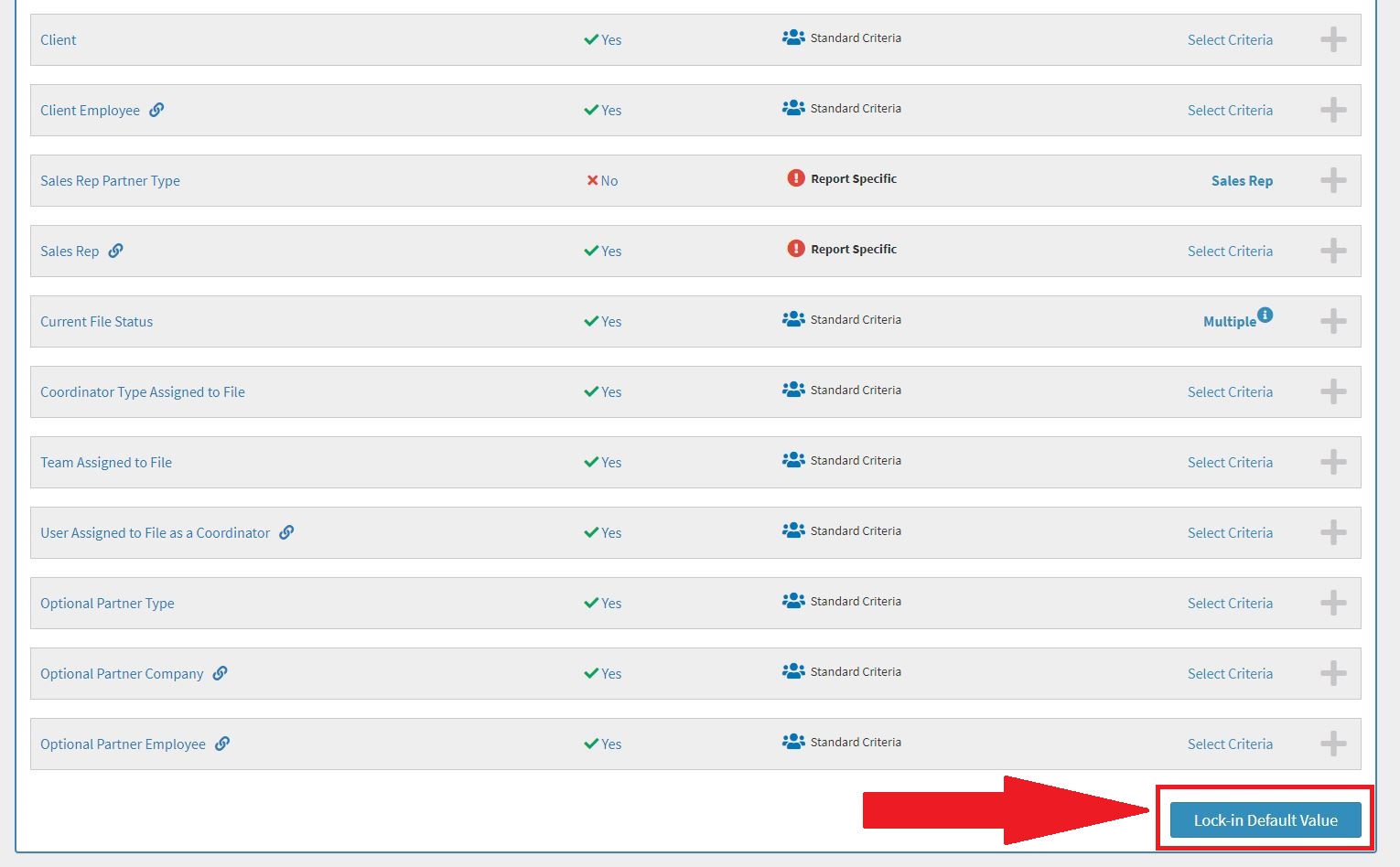Expand the Optional Partner Type row
This screenshot has height=867, width=1400.
pos(1333,603)
